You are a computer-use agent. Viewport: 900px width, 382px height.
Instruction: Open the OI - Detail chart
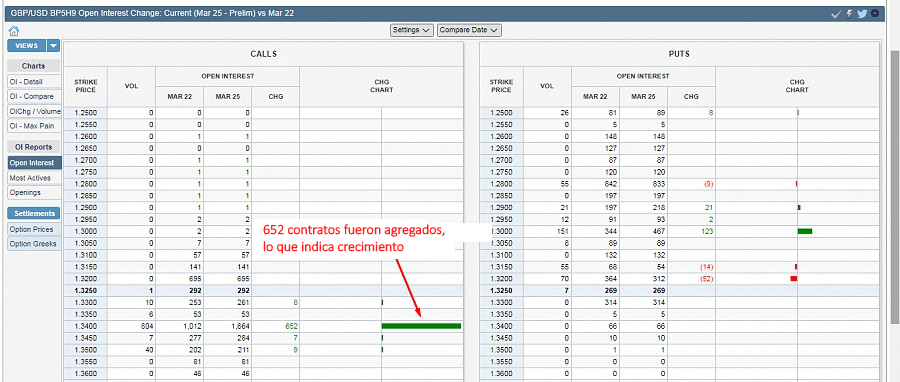coord(34,82)
